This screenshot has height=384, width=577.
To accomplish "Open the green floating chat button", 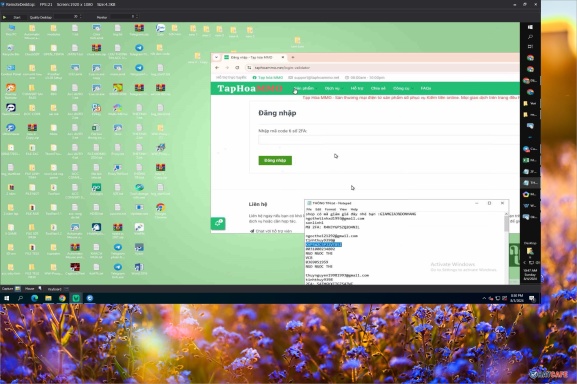I will point(218,223).
